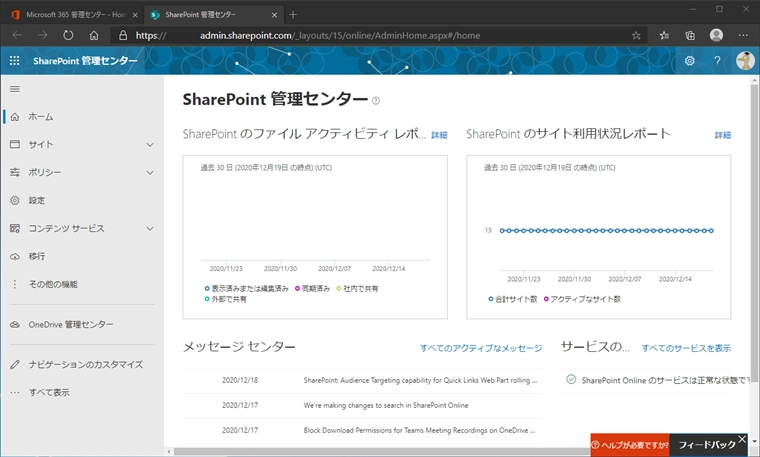The width and height of the screenshot is (760, 457).
Task: Open 詳細 link for file activity report
Action: click(439, 135)
